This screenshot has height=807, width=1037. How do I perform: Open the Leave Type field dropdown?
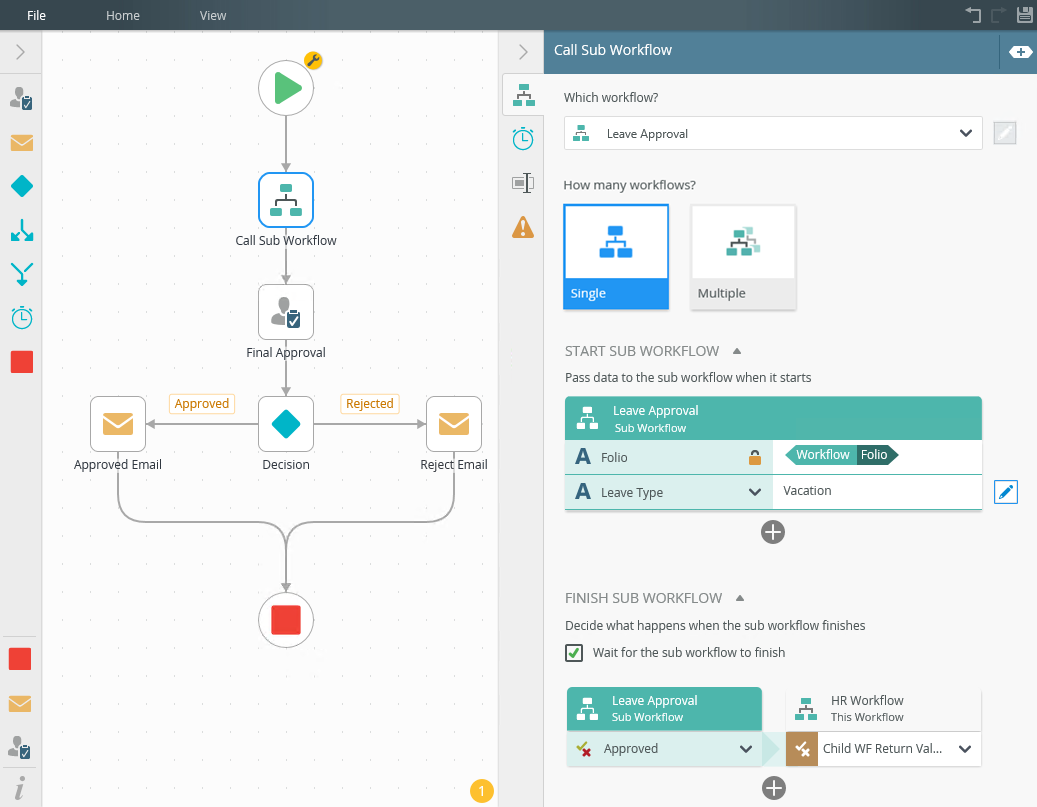(755, 492)
